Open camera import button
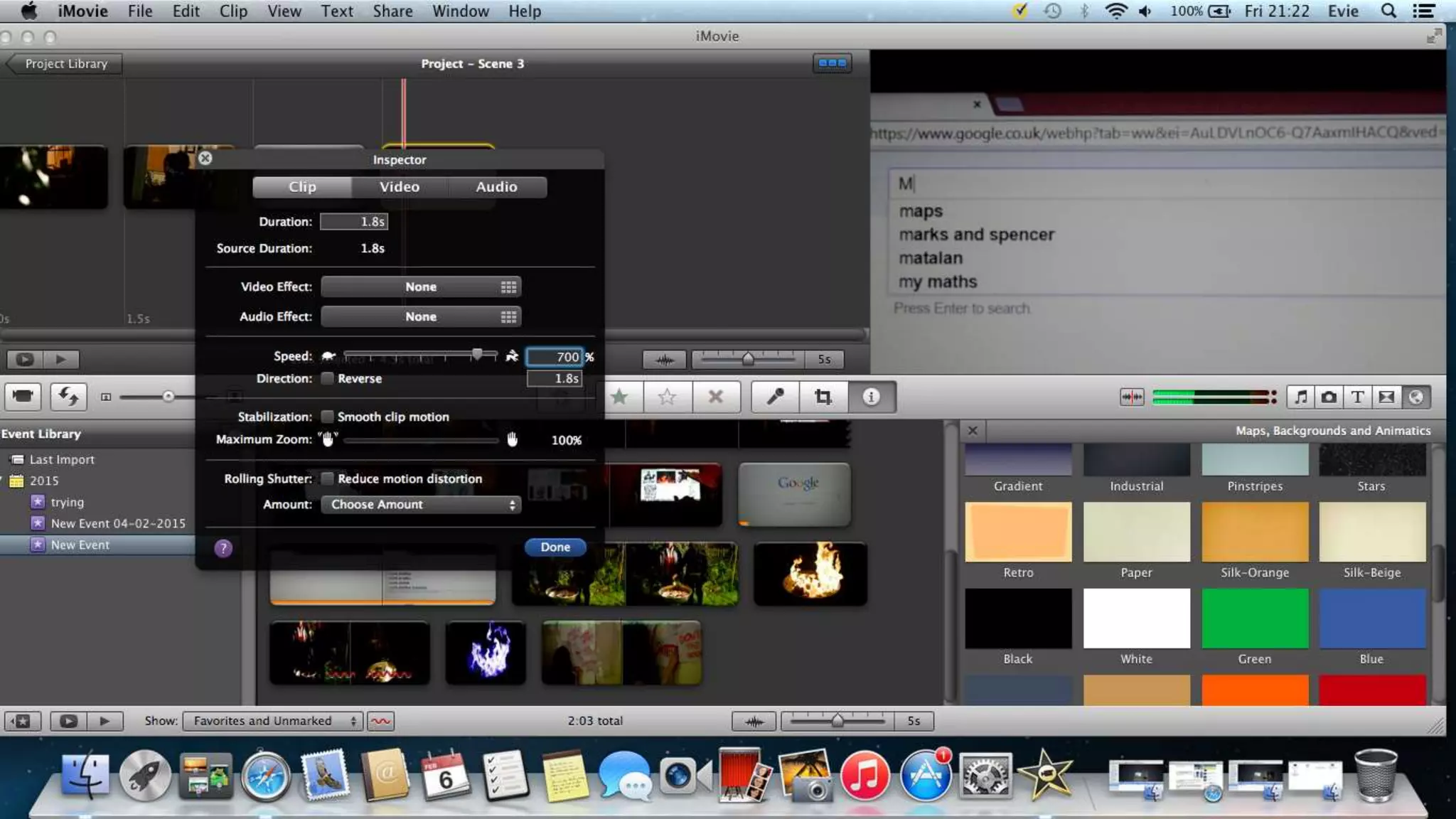 click(23, 396)
